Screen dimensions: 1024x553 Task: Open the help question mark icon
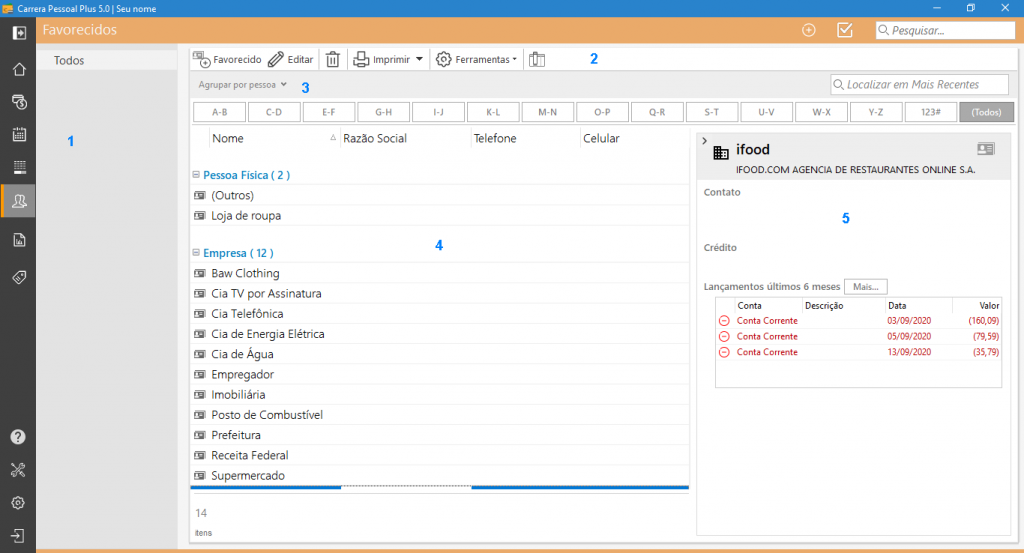(18, 437)
